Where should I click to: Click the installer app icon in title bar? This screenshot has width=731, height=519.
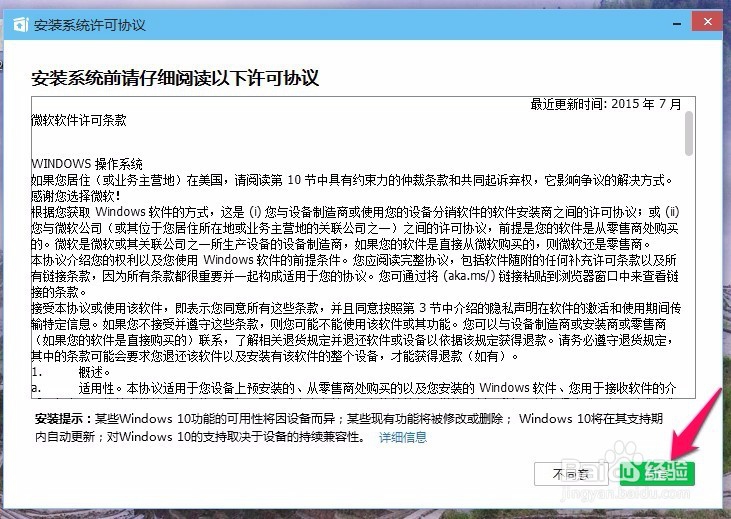coord(21,25)
